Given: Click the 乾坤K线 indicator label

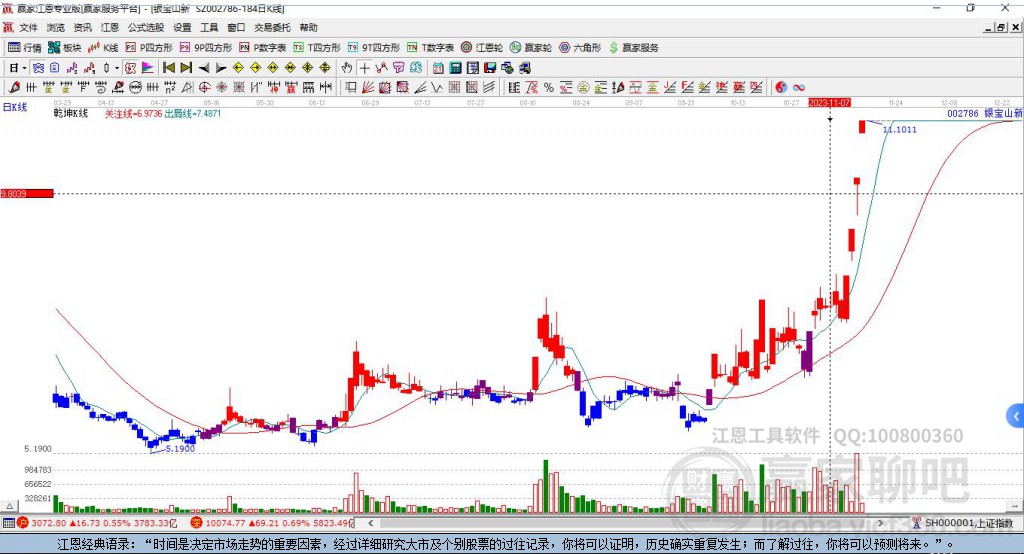Looking at the screenshot, I should (x=71, y=113).
